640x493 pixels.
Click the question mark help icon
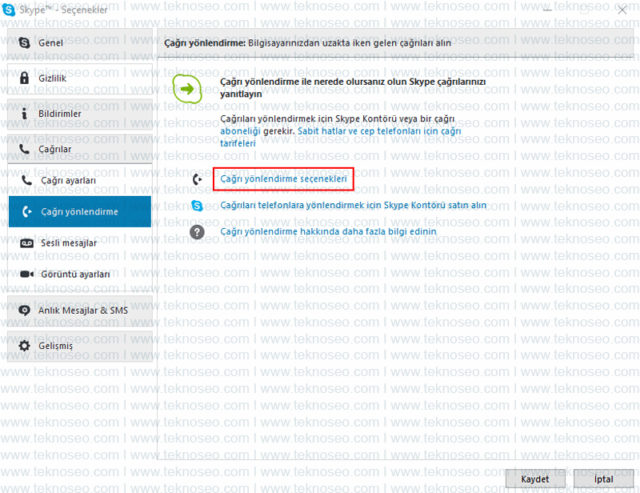click(197, 232)
